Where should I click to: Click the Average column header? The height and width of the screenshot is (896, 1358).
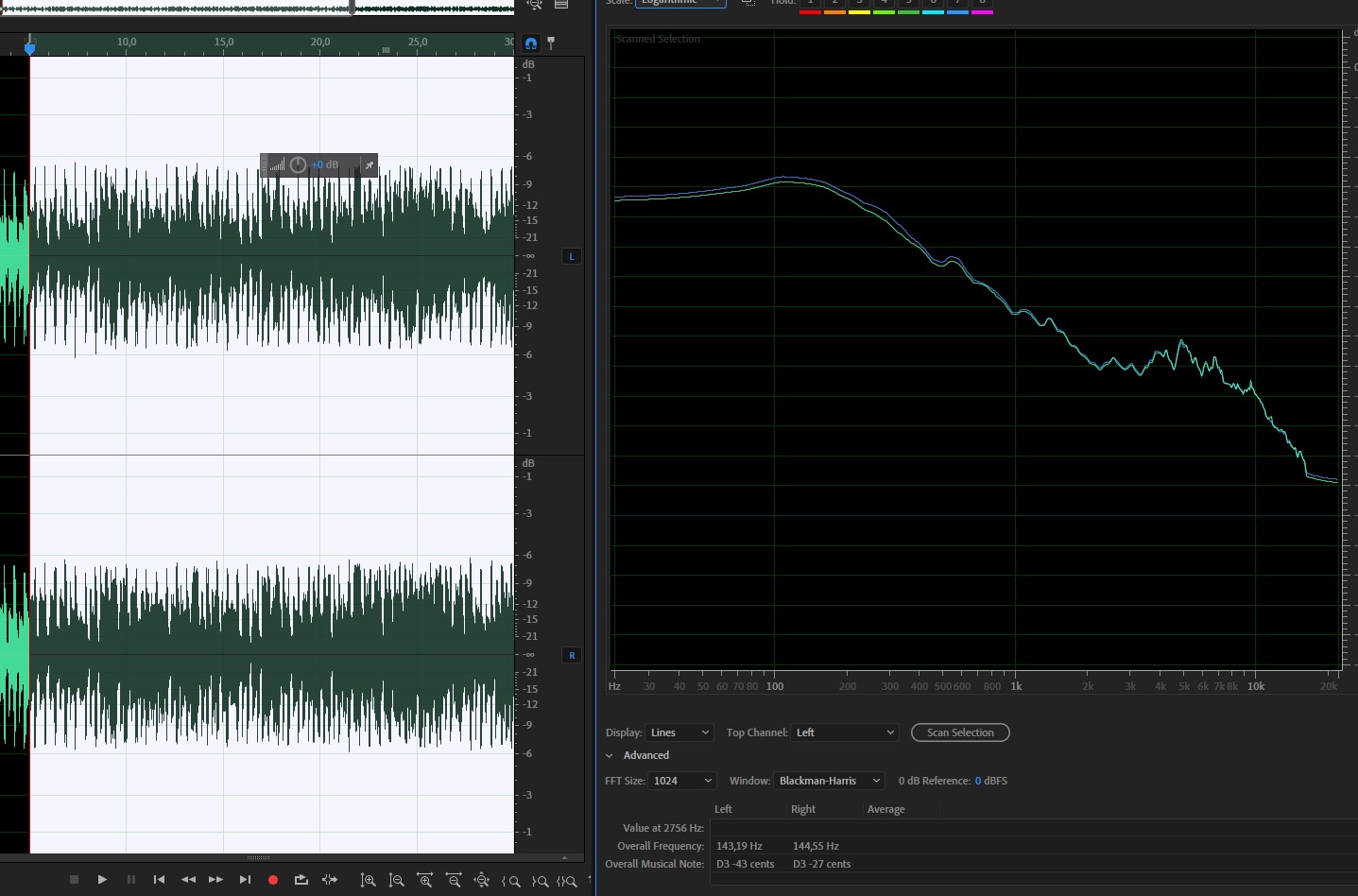click(885, 809)
